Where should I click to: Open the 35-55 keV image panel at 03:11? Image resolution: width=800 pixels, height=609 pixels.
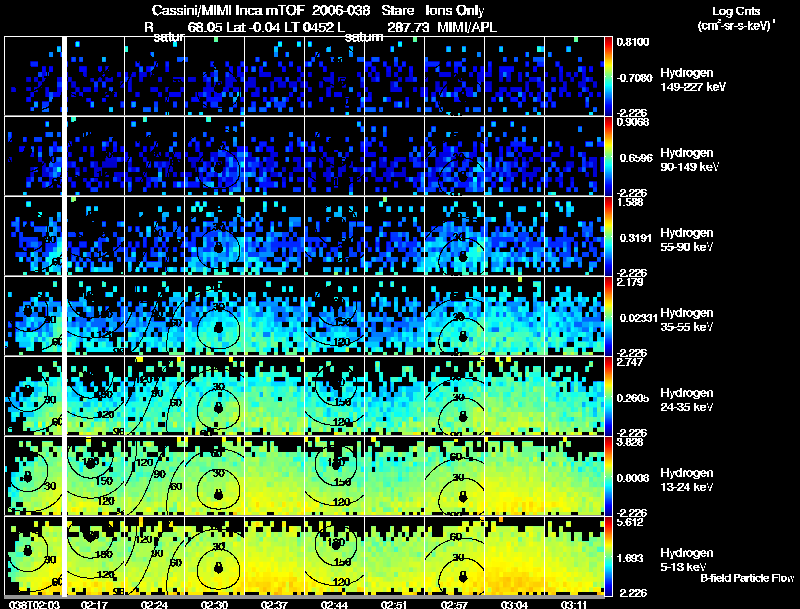pos(574,316)
